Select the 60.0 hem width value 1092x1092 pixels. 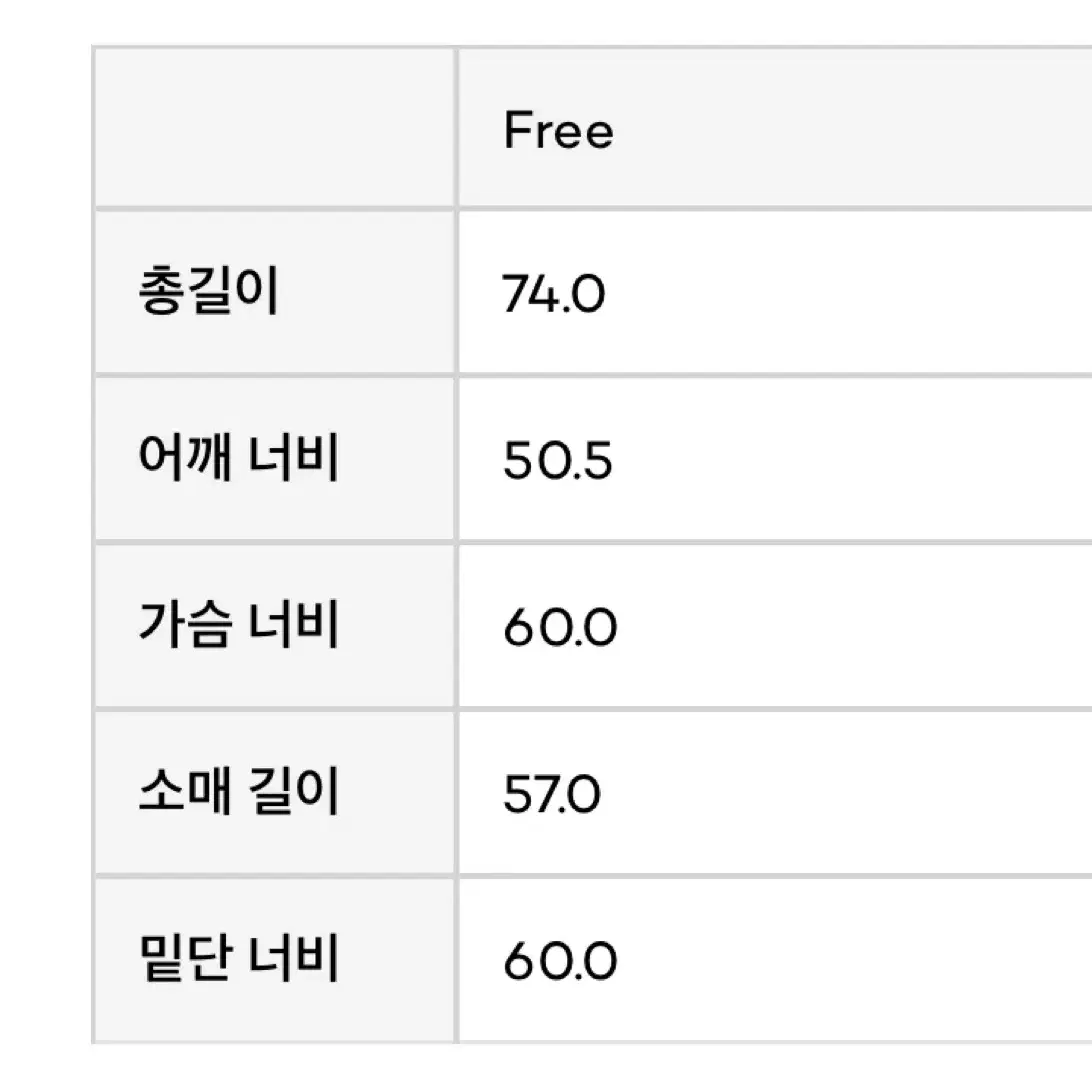[x=560, y=961]
